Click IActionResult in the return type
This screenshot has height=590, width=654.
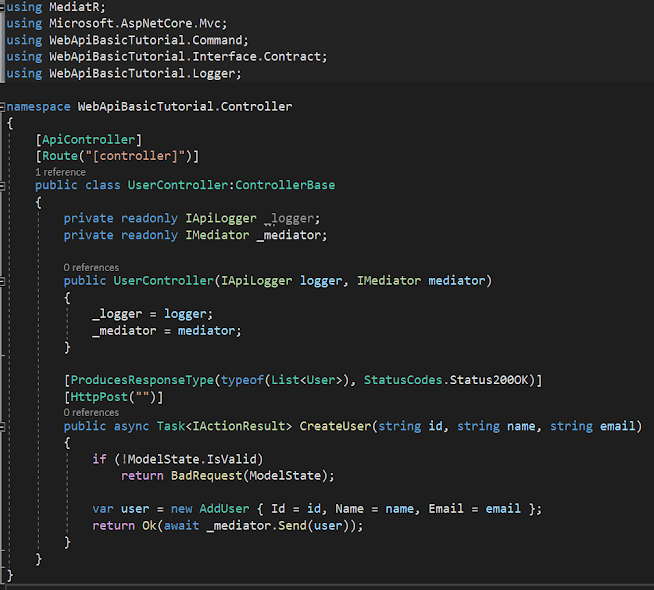pyautogui.click(x=239, y=426)
